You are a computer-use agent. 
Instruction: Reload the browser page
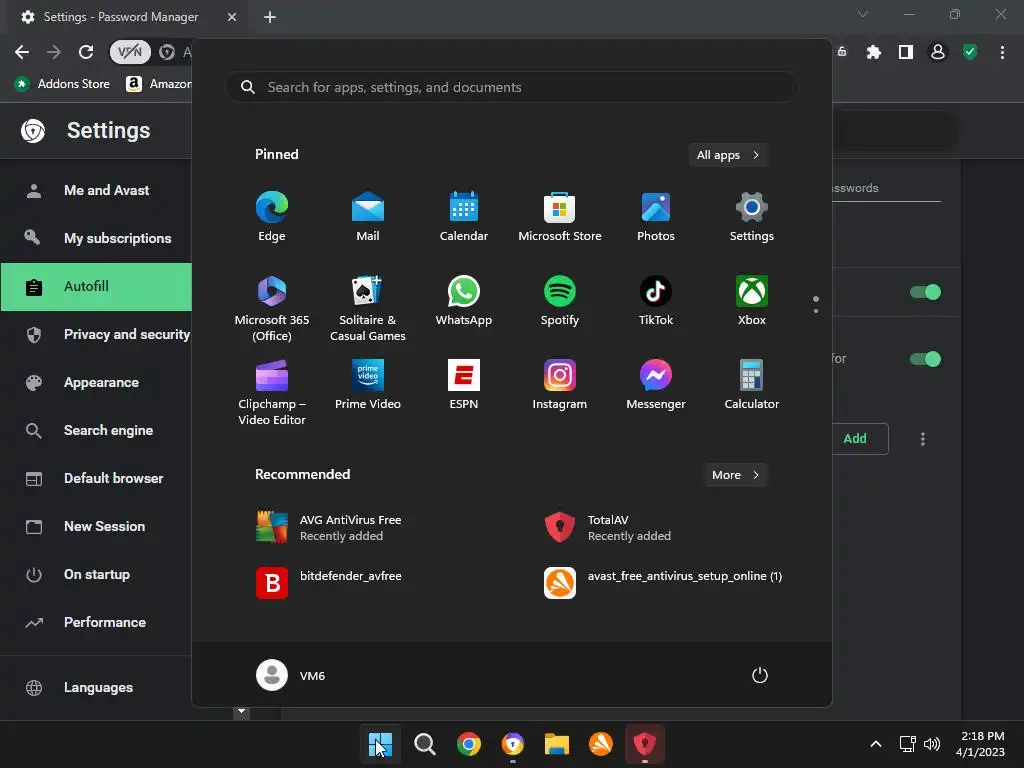[86, 52]
